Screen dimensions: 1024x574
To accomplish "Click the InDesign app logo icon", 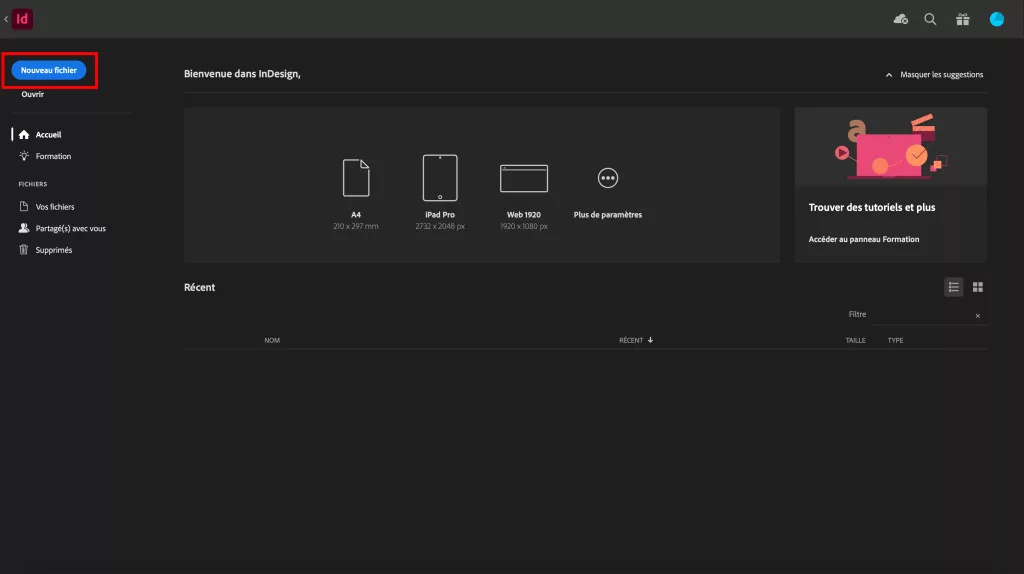I will coord(22,19).
